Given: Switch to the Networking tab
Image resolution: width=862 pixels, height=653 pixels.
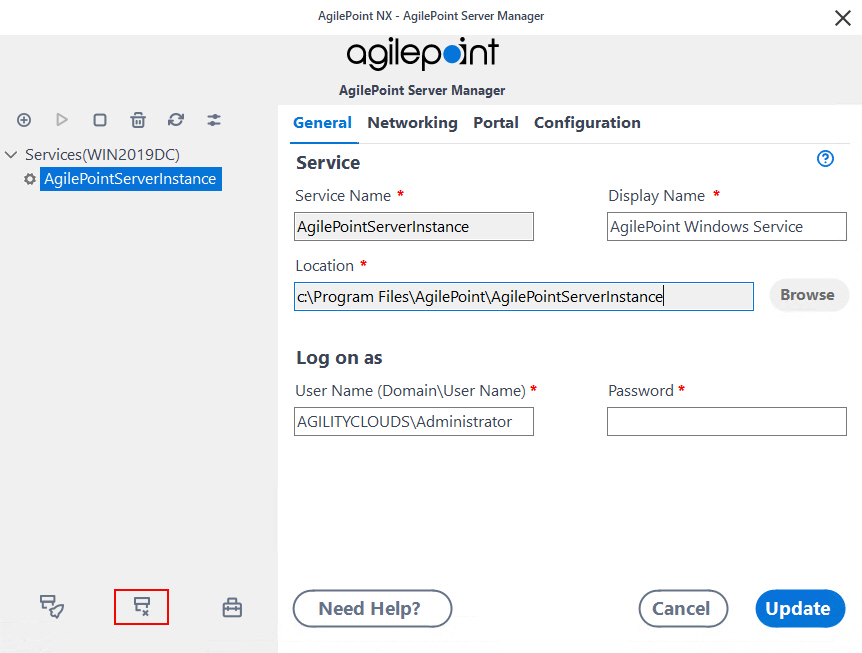Looking at the screenshot, I should point(412,123).
